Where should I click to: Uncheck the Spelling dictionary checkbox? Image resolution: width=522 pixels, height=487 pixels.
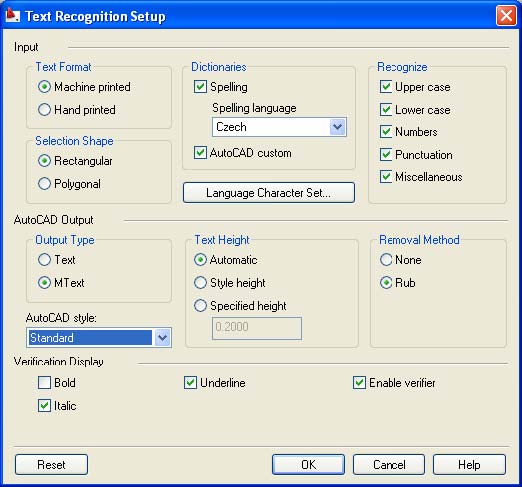200,87
